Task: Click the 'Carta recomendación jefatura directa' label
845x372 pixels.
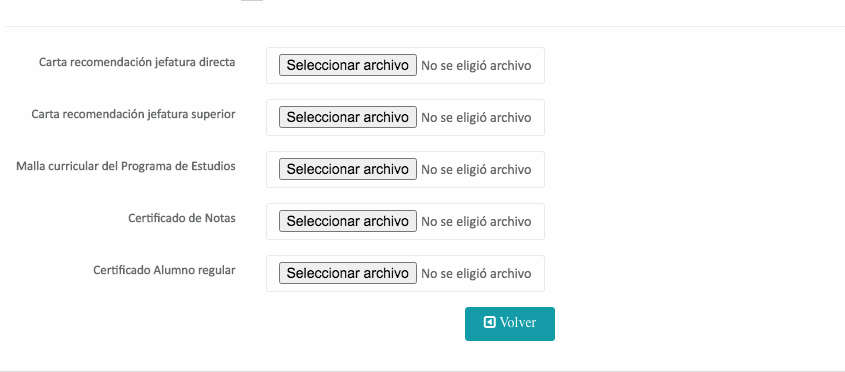Action: (x=137, y=62)
